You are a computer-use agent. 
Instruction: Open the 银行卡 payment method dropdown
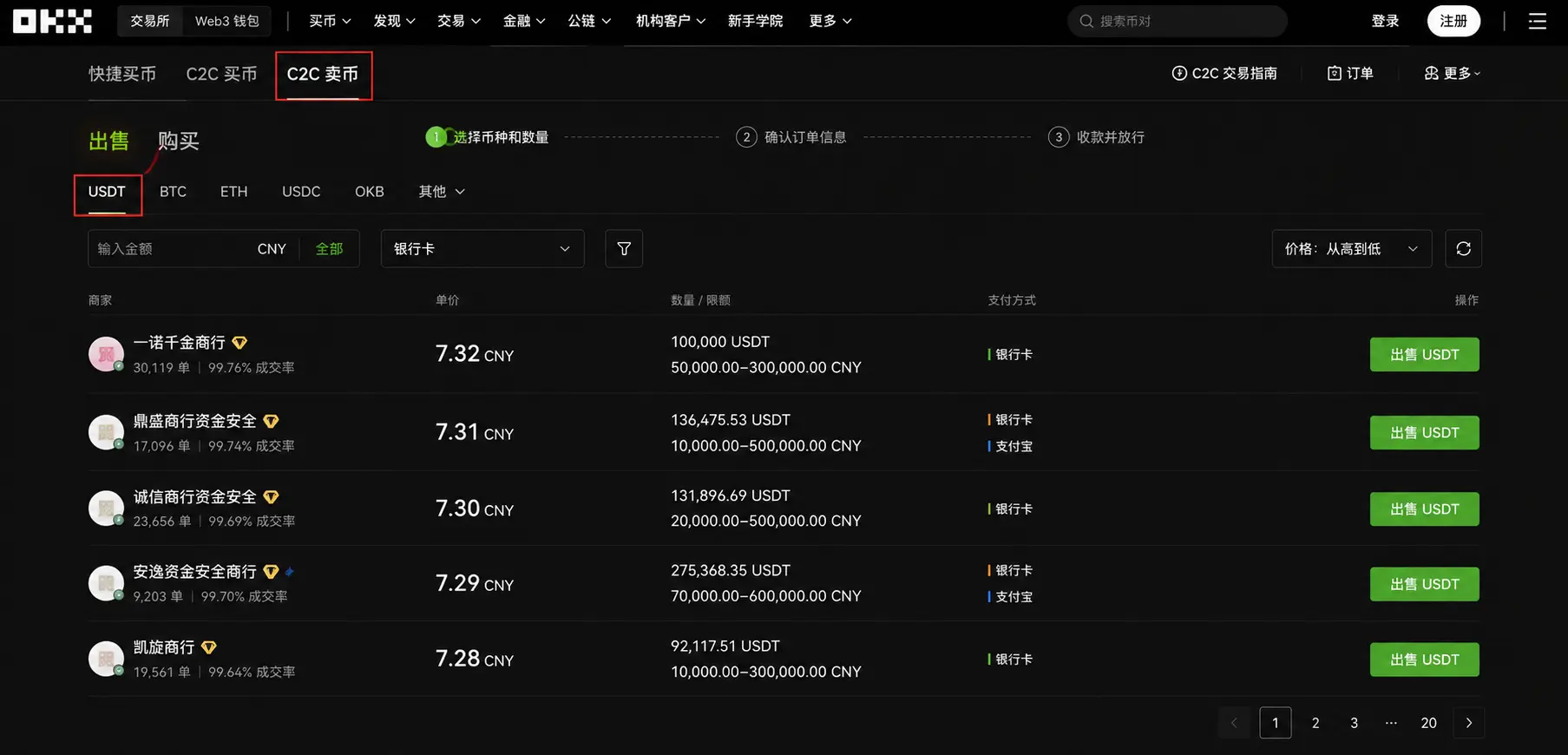tap(482, 249)
